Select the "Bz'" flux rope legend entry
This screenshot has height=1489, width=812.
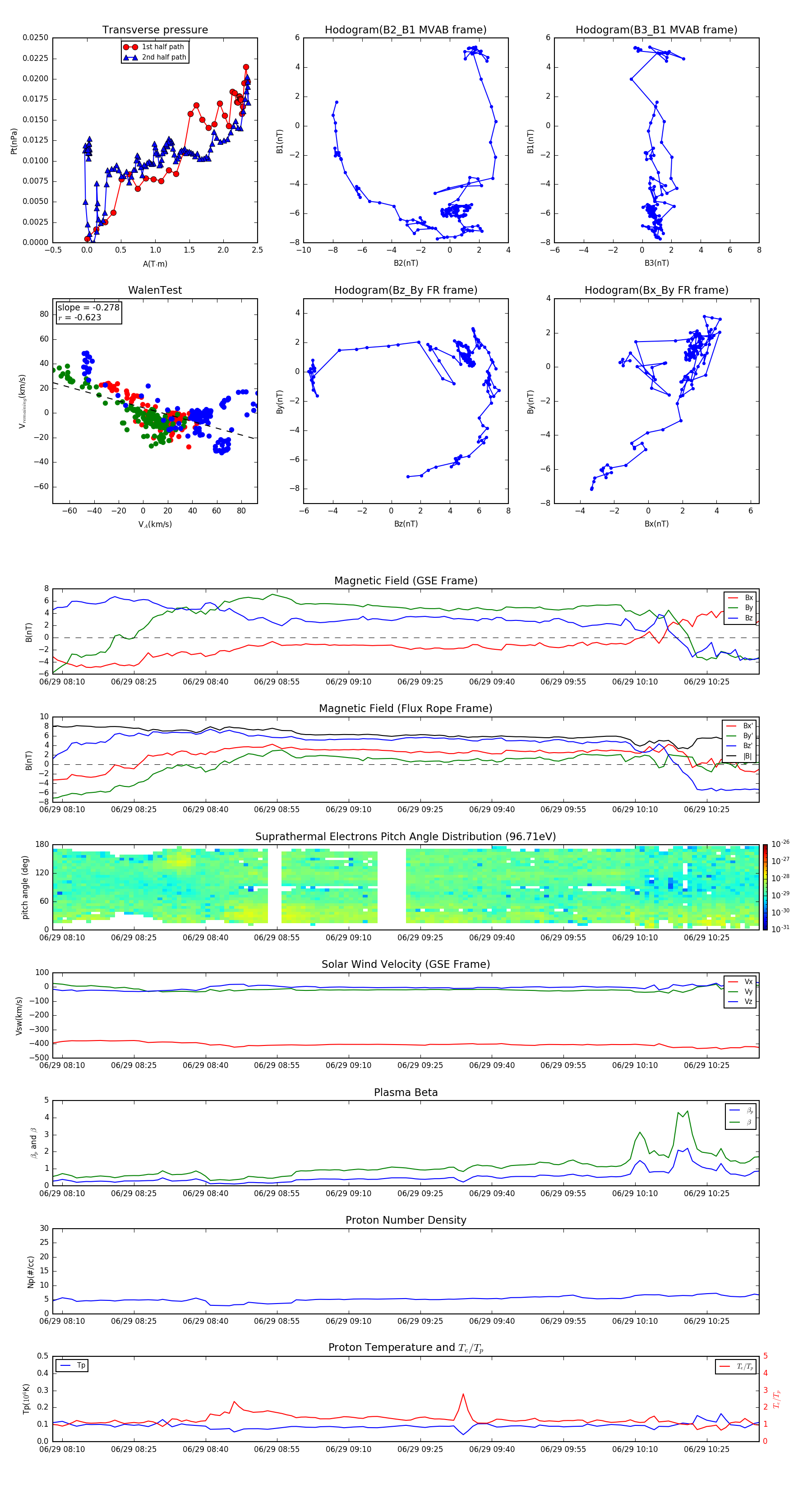(x=740, y=746)
